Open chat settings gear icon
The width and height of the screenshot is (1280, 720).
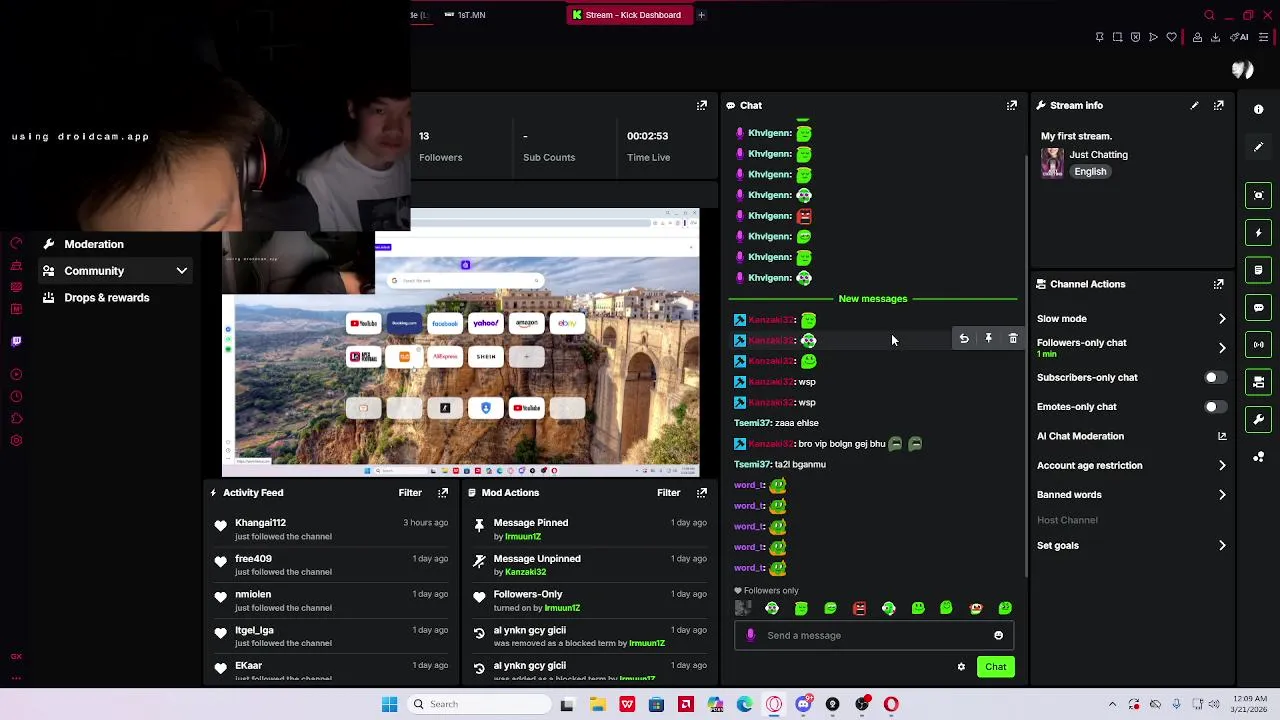[961, 667]
